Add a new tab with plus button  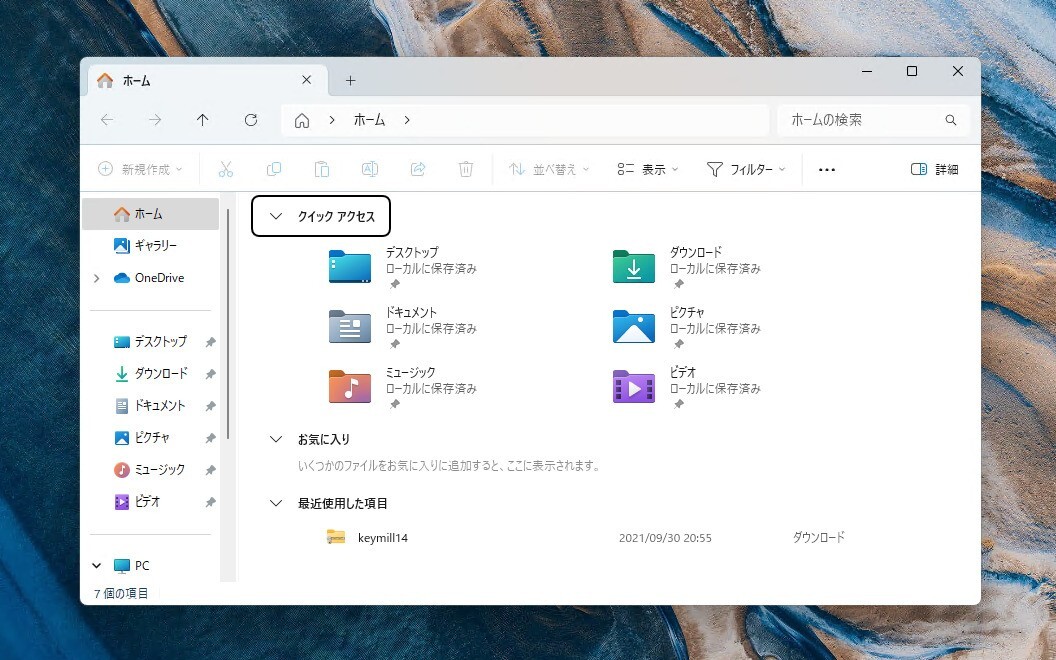pos(350,81)
